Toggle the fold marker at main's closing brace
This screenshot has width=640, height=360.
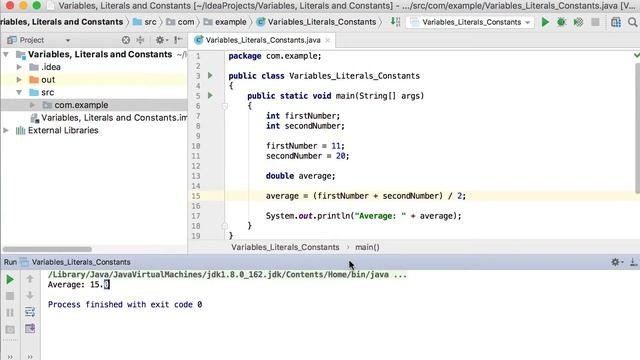click(x=224, y=226)
